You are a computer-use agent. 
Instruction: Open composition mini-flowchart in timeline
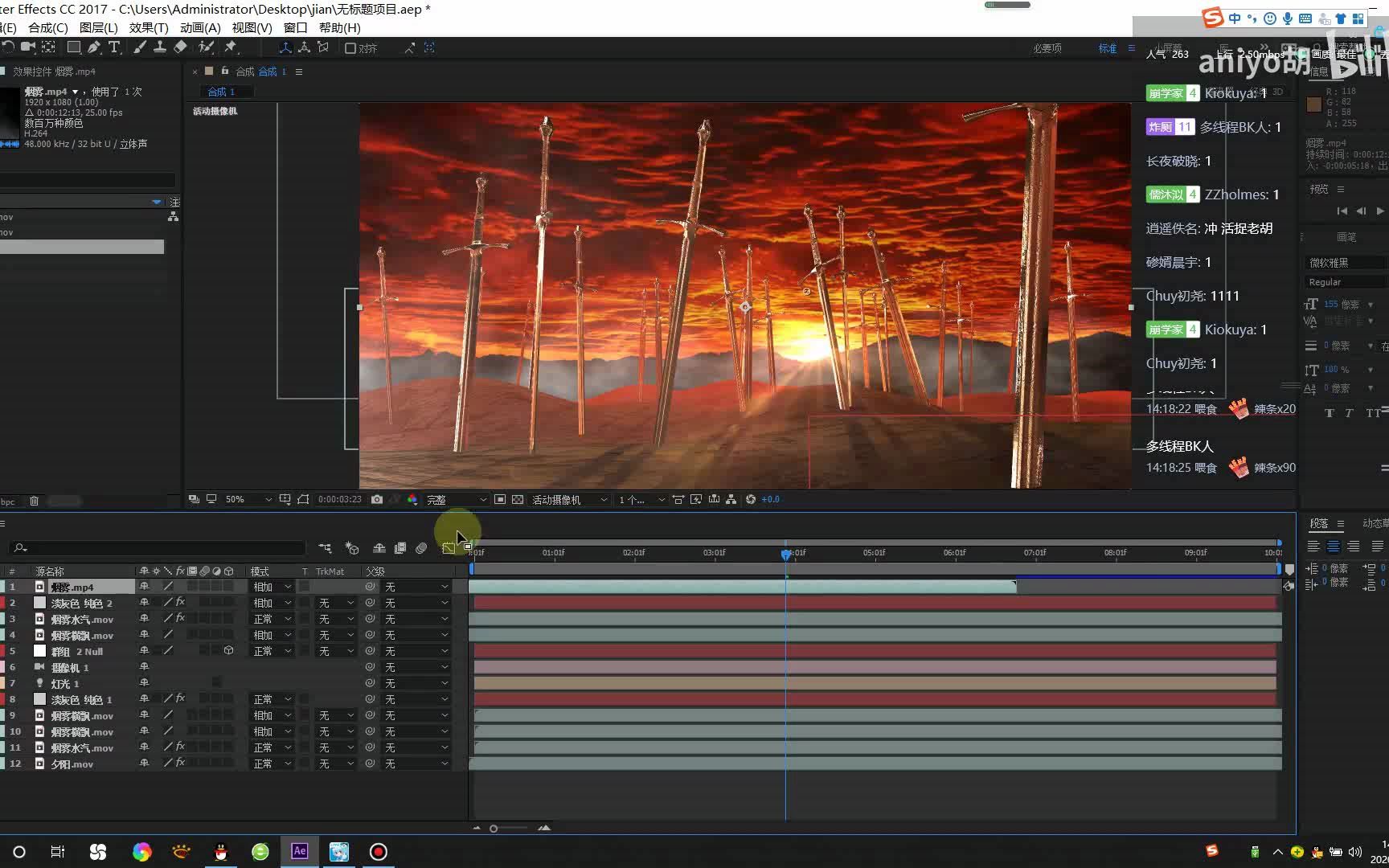click(x=325, y=548)
